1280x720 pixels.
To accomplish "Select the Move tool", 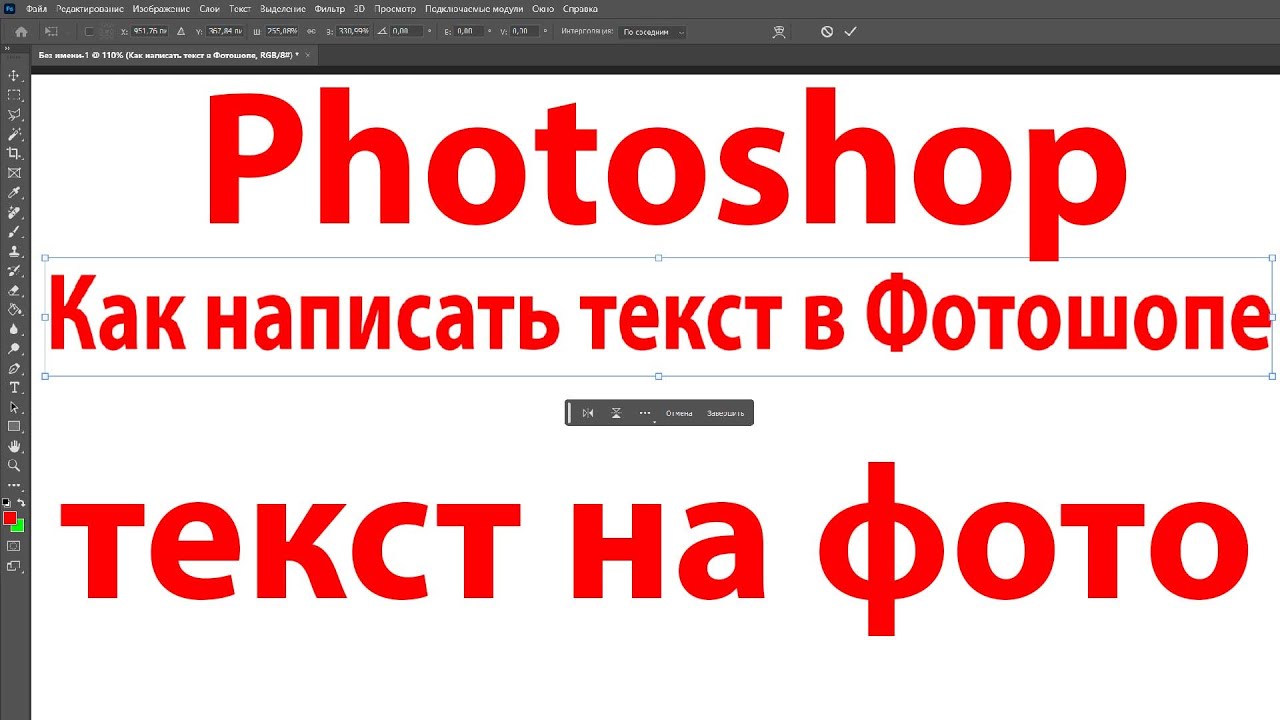I will click(x=14, y=75).
